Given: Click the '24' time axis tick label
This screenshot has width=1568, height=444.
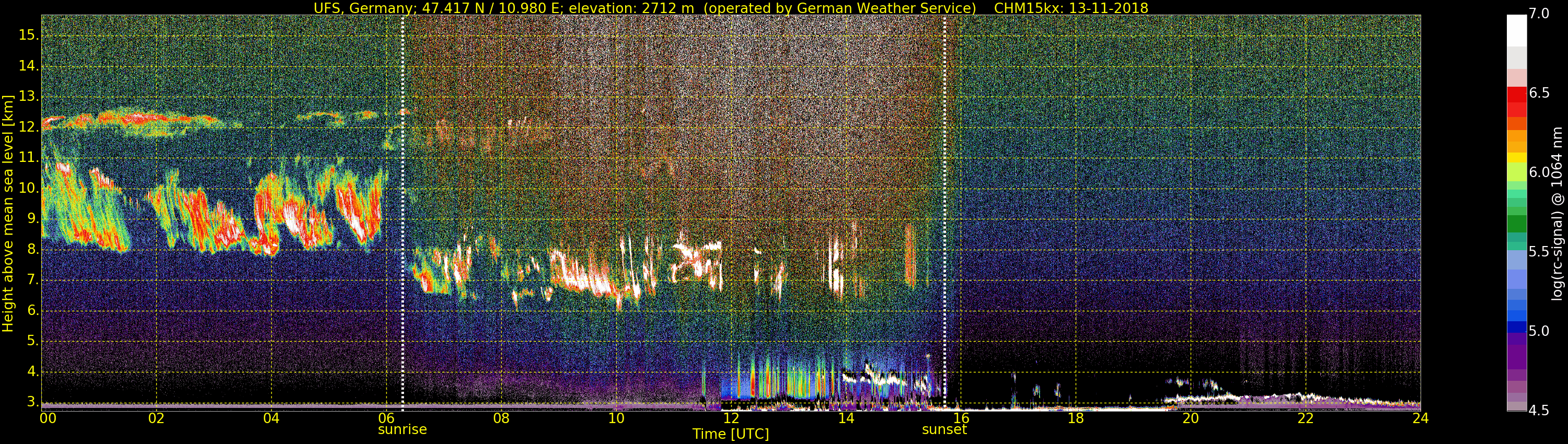Looking at the screenshot, I should click(x=1420, y=418).
